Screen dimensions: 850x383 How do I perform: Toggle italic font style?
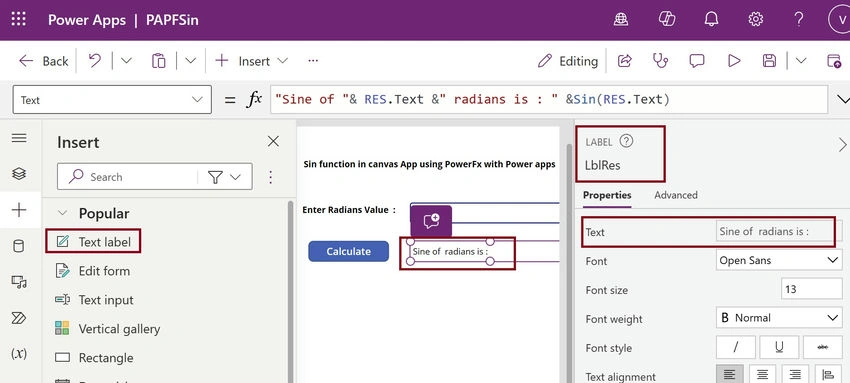tap(736, 347)
